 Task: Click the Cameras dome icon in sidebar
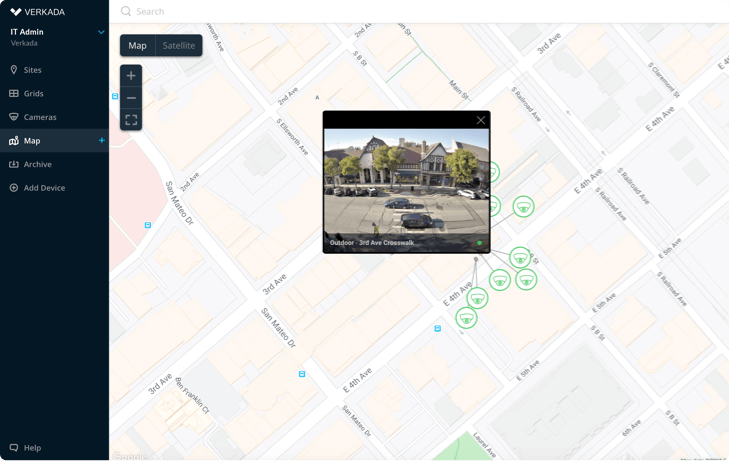(x=14, y=117)
